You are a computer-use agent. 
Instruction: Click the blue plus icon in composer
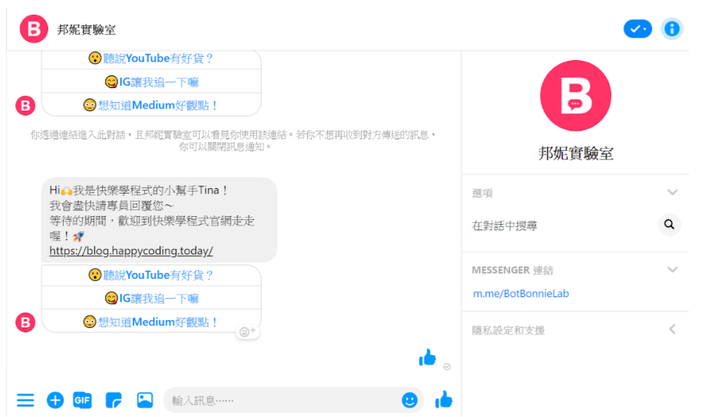point(55,400)
